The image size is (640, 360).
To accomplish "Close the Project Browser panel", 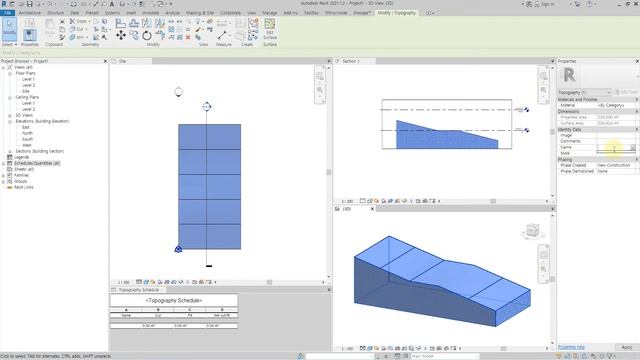I will tap(105, 61).
